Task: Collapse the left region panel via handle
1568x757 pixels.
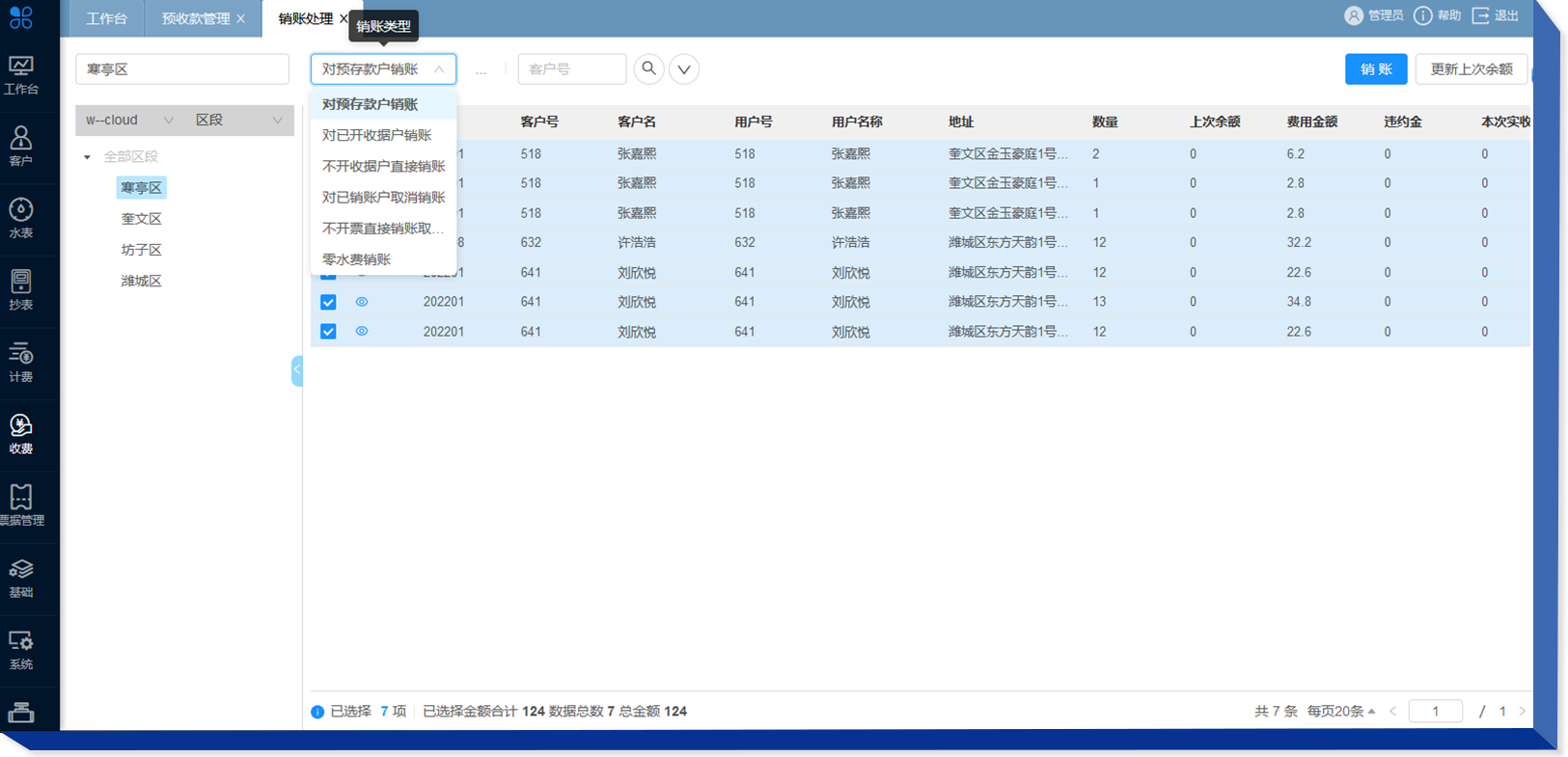Action: [297, 370]
